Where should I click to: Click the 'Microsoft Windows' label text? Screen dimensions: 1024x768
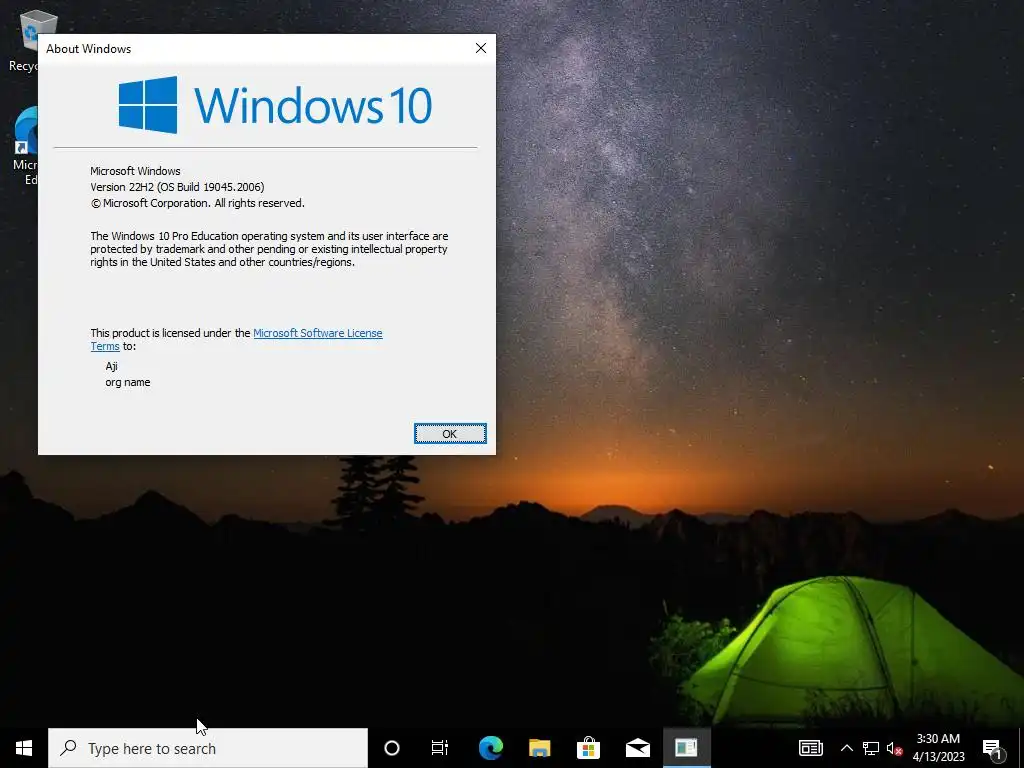pos(135,171)
